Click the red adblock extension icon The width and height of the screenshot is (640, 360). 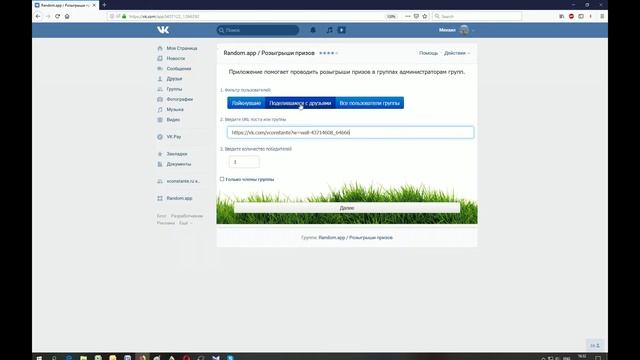pos(571,16)
